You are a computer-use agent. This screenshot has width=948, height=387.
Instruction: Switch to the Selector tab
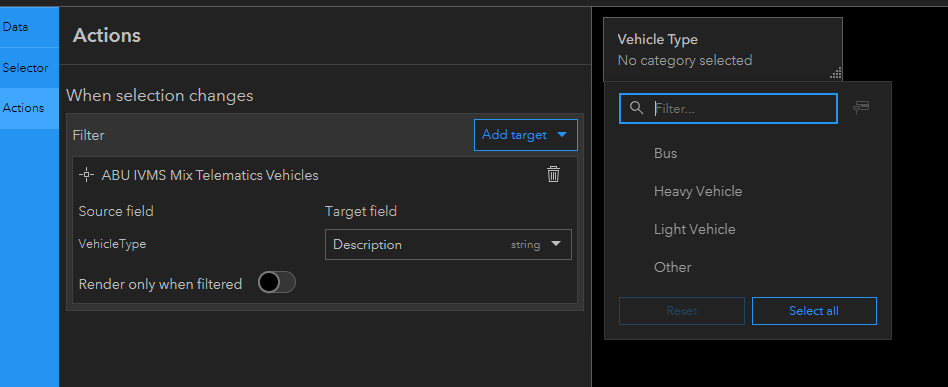click(x=29, y=68)
